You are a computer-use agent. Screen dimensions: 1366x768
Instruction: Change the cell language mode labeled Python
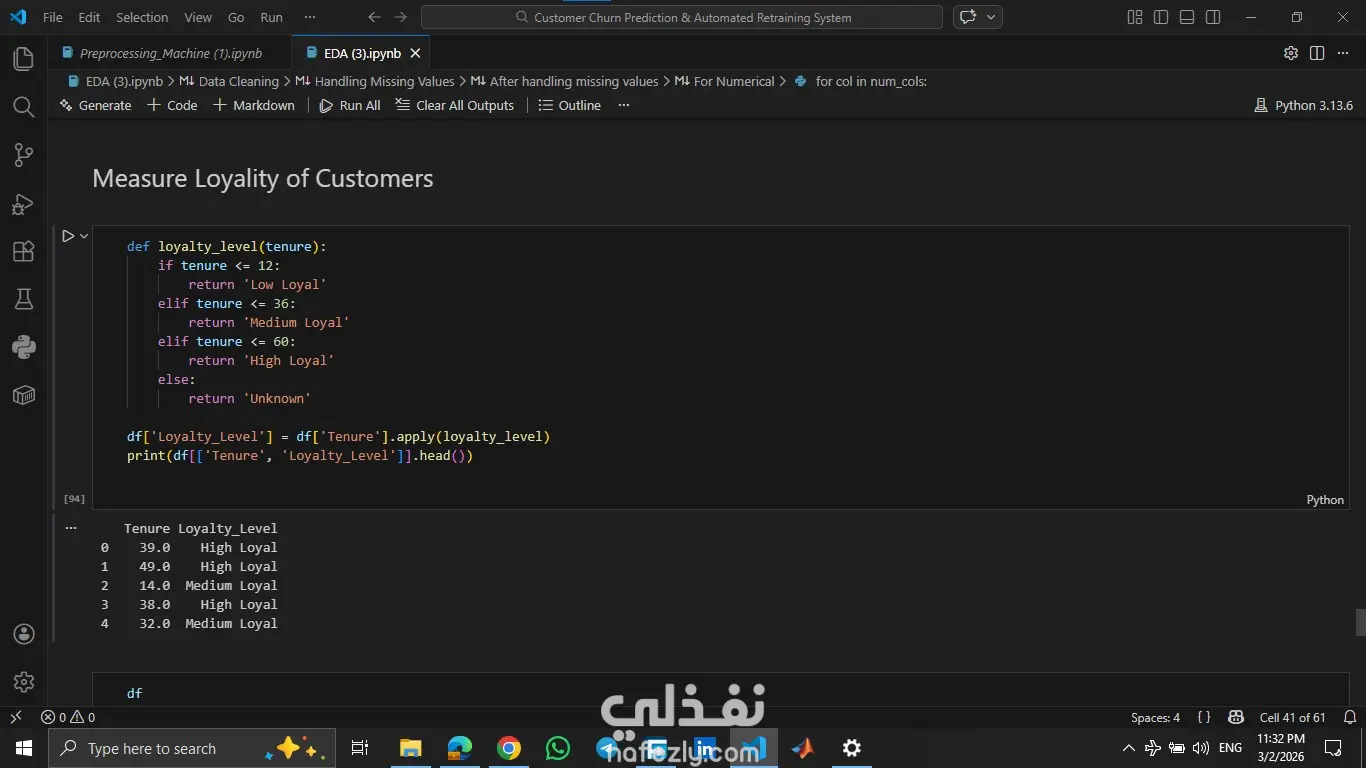[1325, 500]
